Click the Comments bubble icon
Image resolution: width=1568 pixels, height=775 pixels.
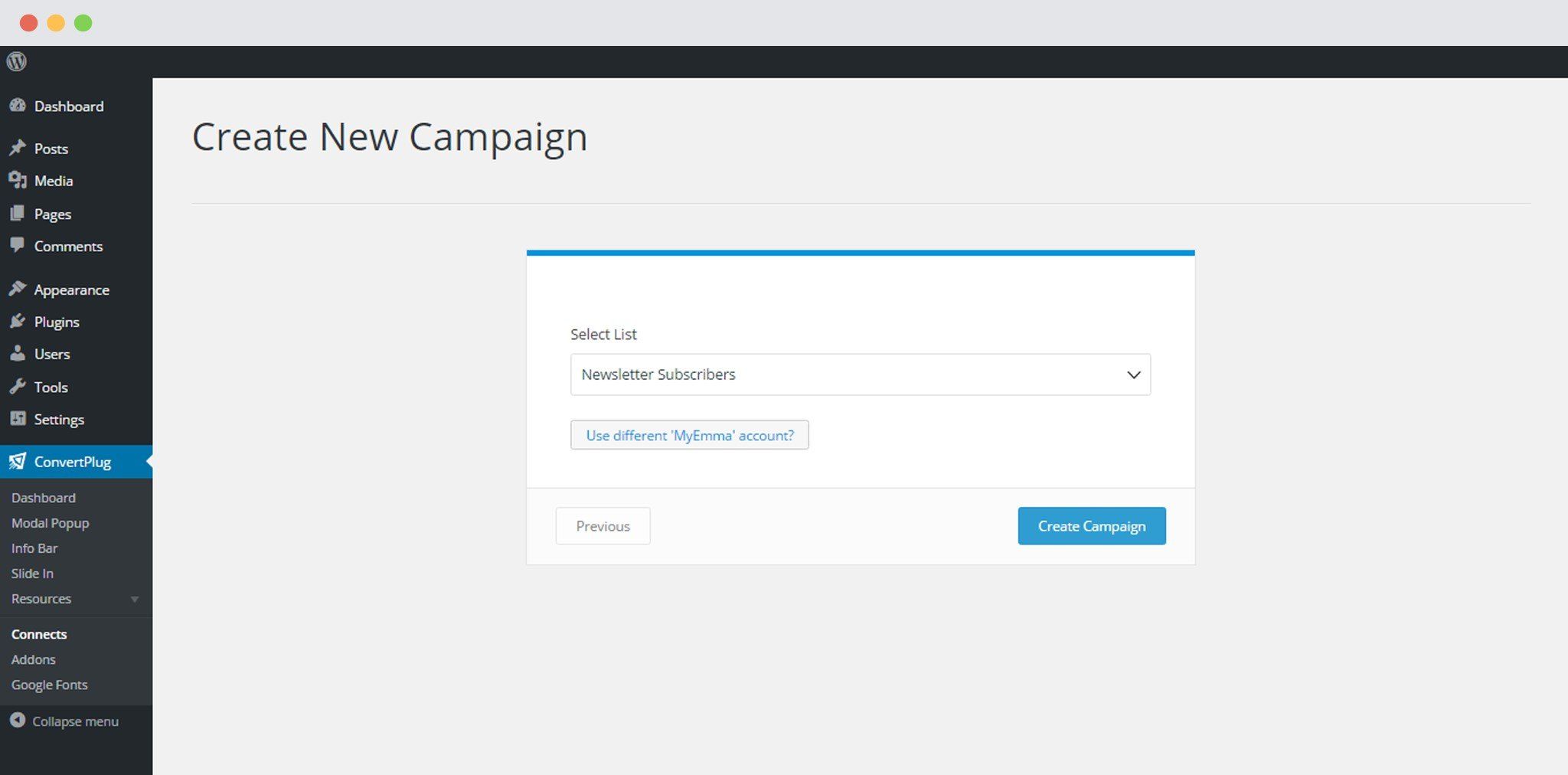click(x=18, y=245)
